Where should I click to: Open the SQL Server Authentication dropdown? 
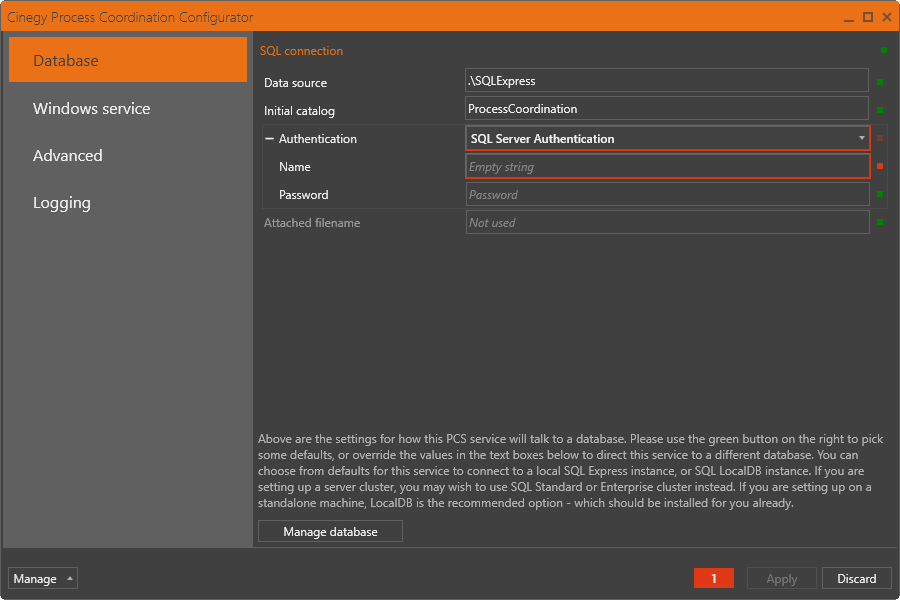(x=668, y=138)
